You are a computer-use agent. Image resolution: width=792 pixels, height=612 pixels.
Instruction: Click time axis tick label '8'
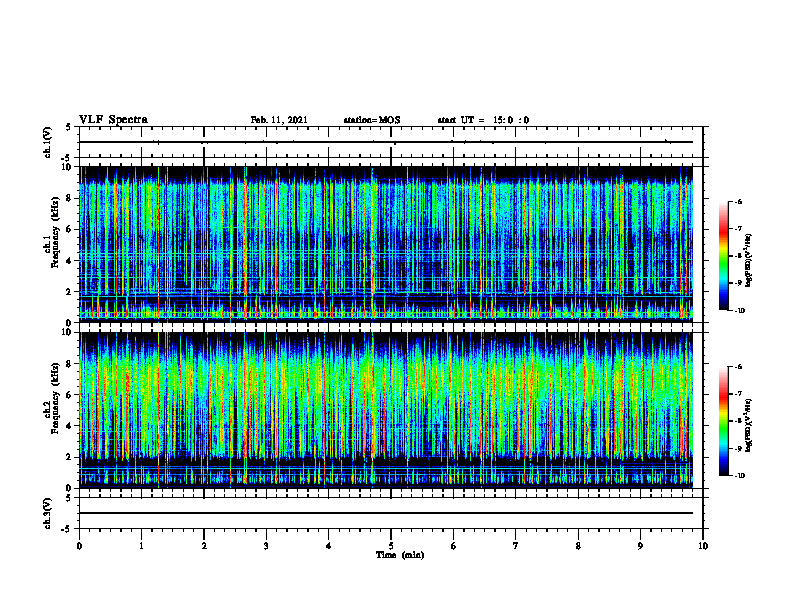[578, 546]
